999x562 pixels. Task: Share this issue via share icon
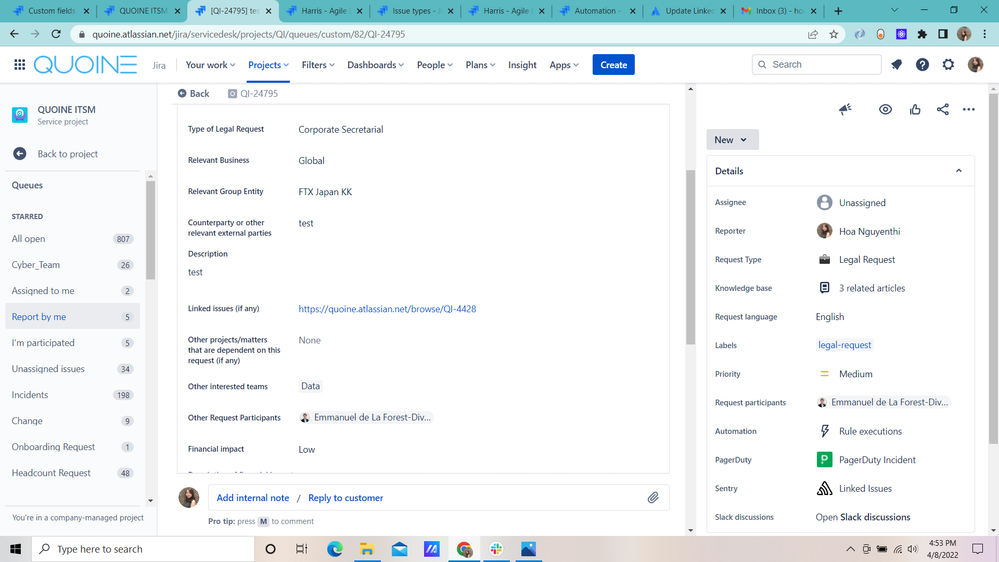pyautogui.click(x=943, y=110)
